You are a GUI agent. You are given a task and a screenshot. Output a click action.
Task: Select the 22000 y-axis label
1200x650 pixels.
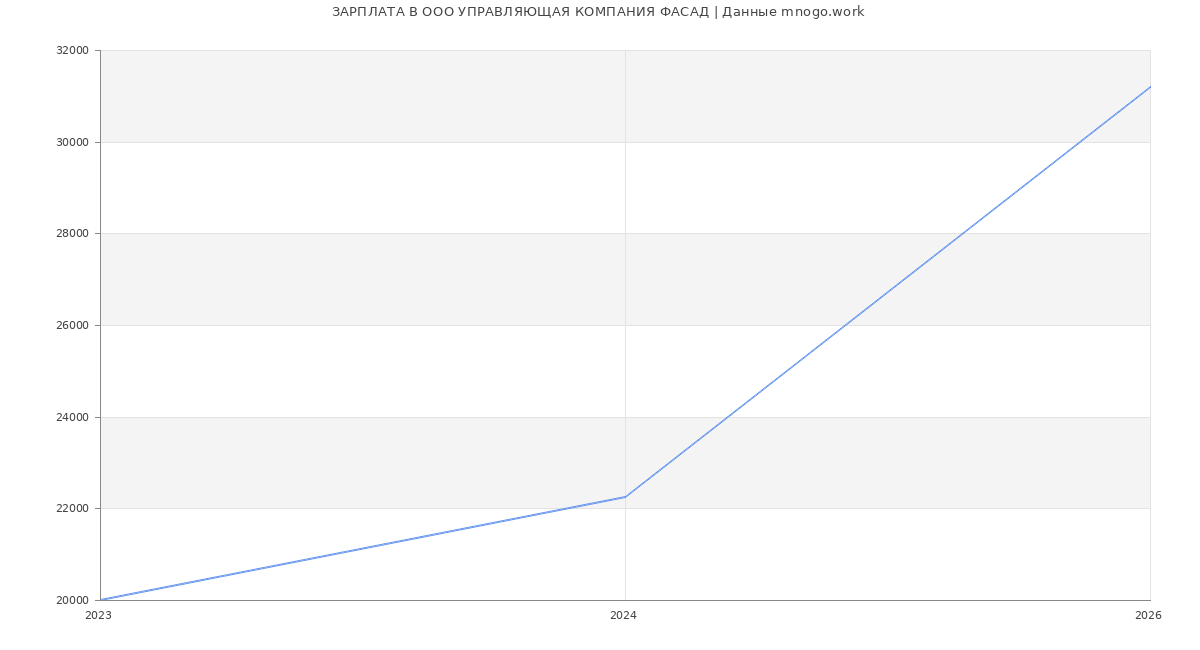click(72, 509)
